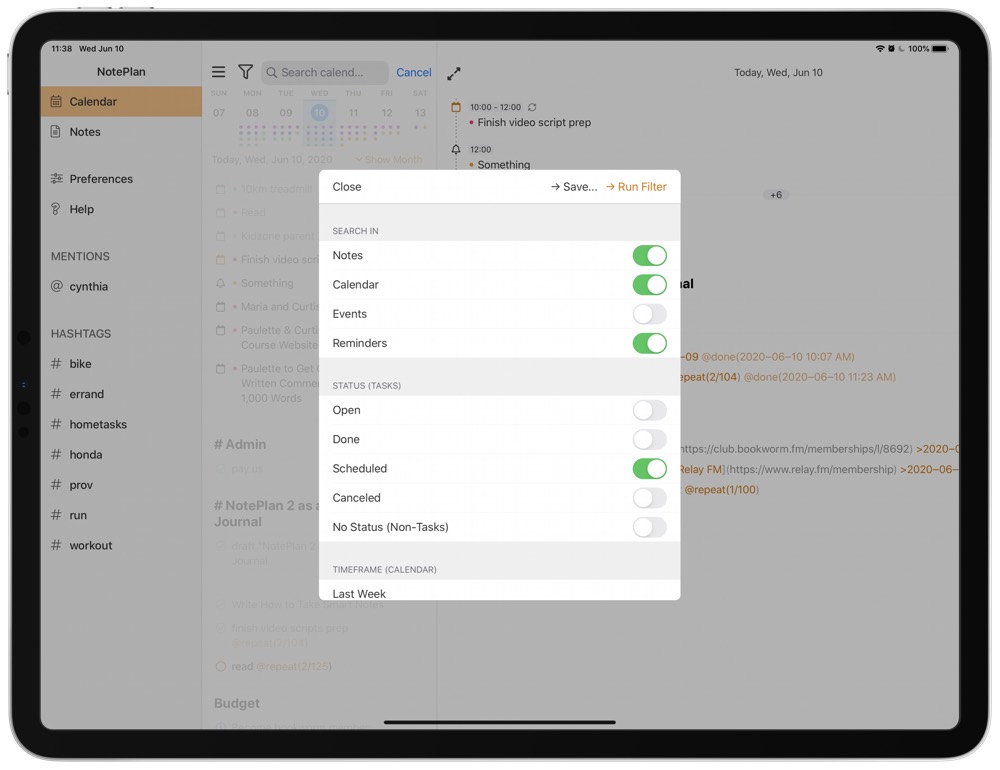Select day 09 in week strip
Image resolution: width=1000 pixels, height=770 pixels.
(x=286, y=113)
